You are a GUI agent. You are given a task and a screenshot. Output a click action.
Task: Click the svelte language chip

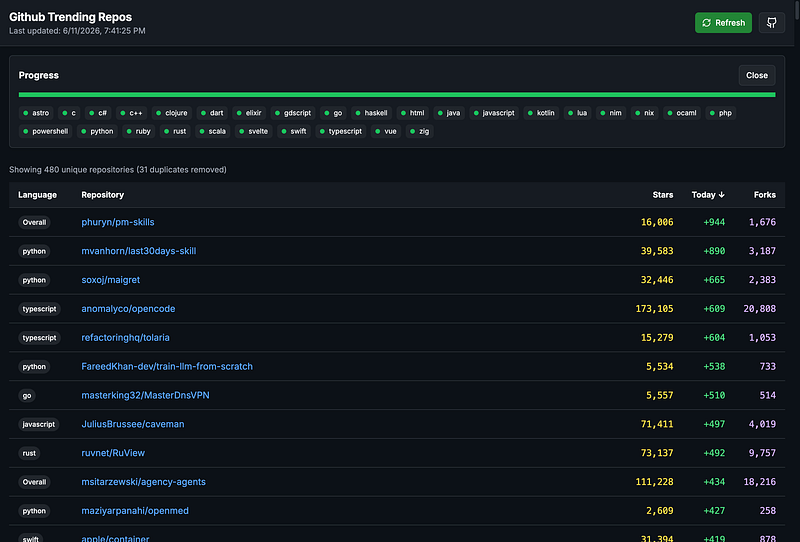click(253, 131)
